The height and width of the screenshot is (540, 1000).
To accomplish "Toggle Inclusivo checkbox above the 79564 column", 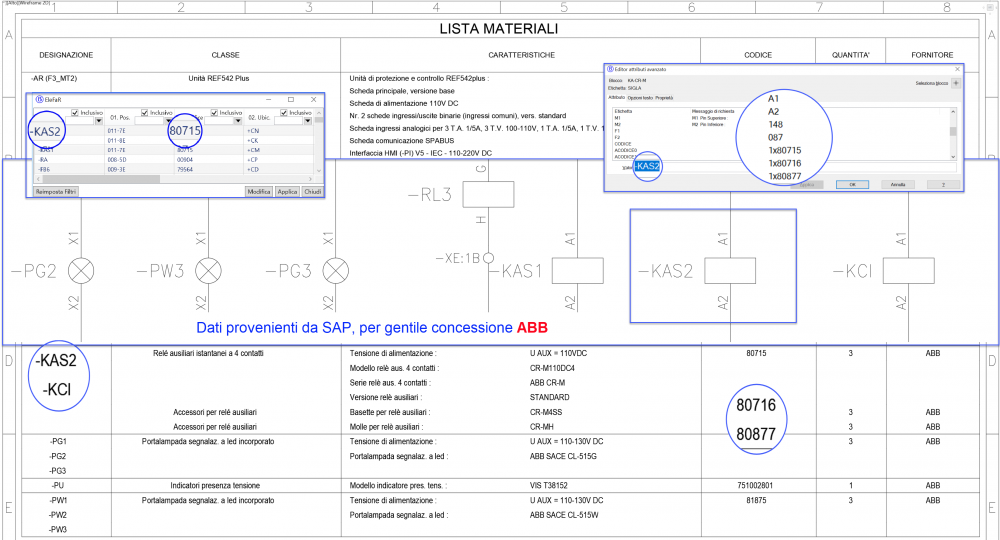I will pyautogui.click(x=214, y=113).
